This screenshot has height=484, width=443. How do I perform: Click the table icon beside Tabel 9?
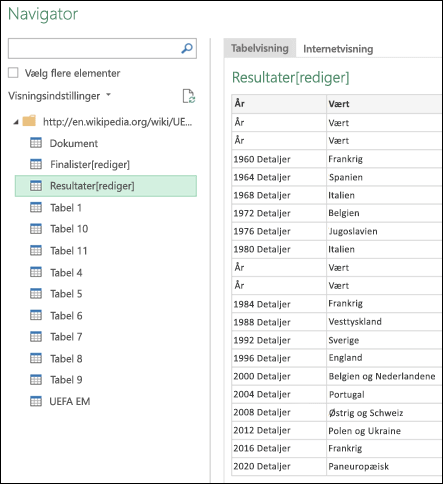coord(36,380)
